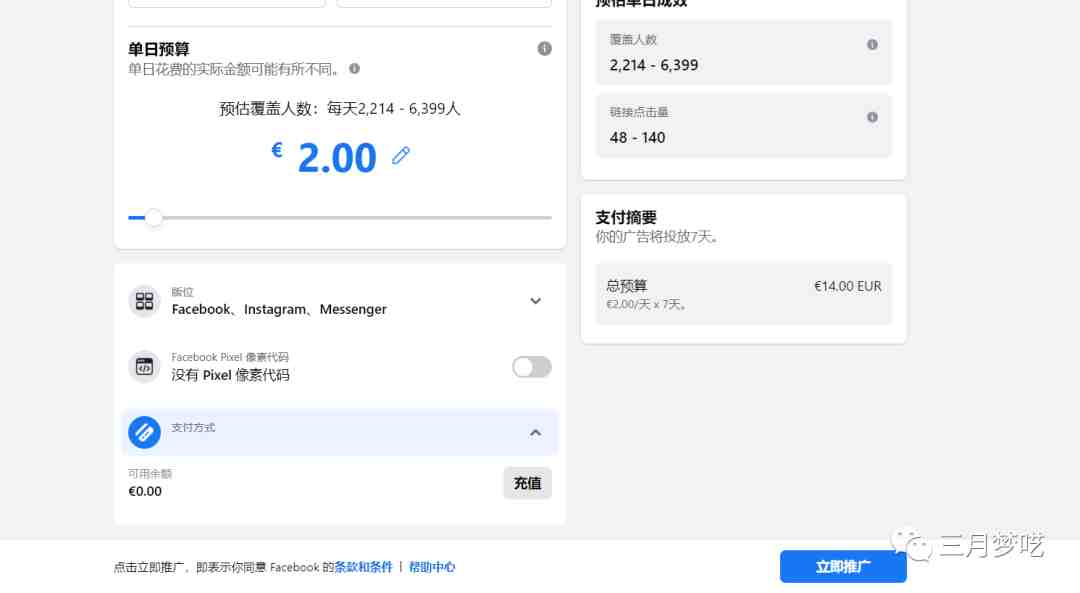
Task: Click the Facebook Pixel code icon
Action: [144, 366]
